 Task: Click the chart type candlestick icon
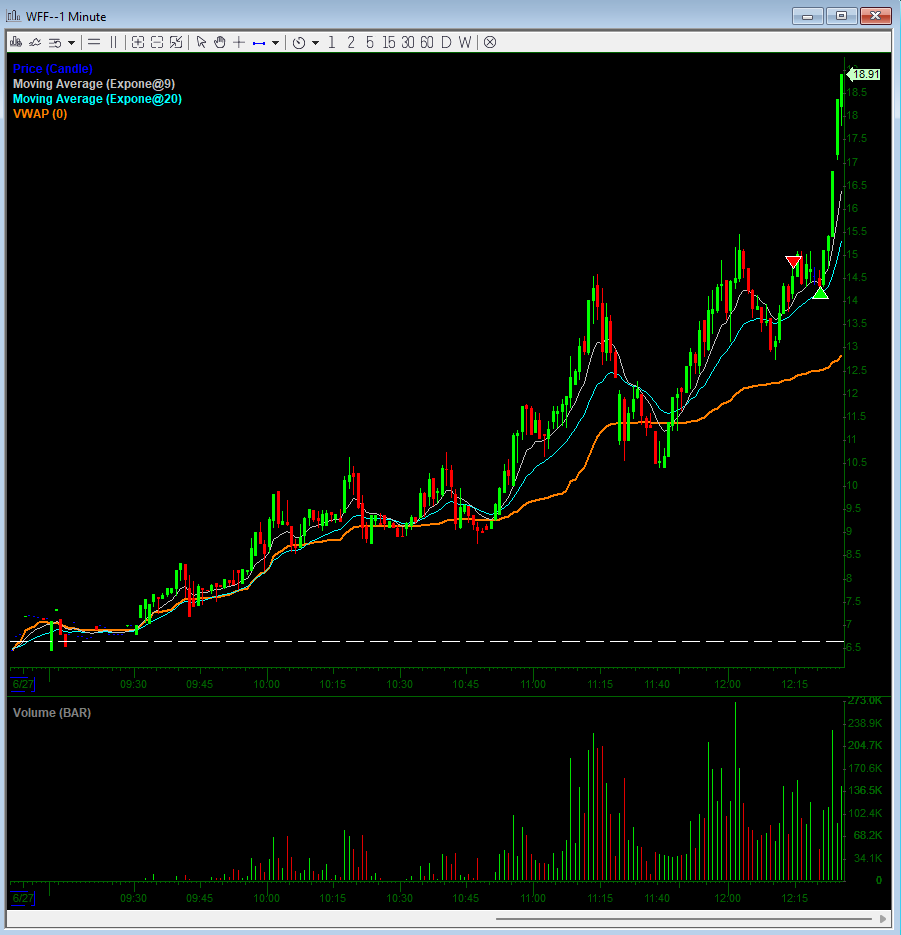pos(16,42)
